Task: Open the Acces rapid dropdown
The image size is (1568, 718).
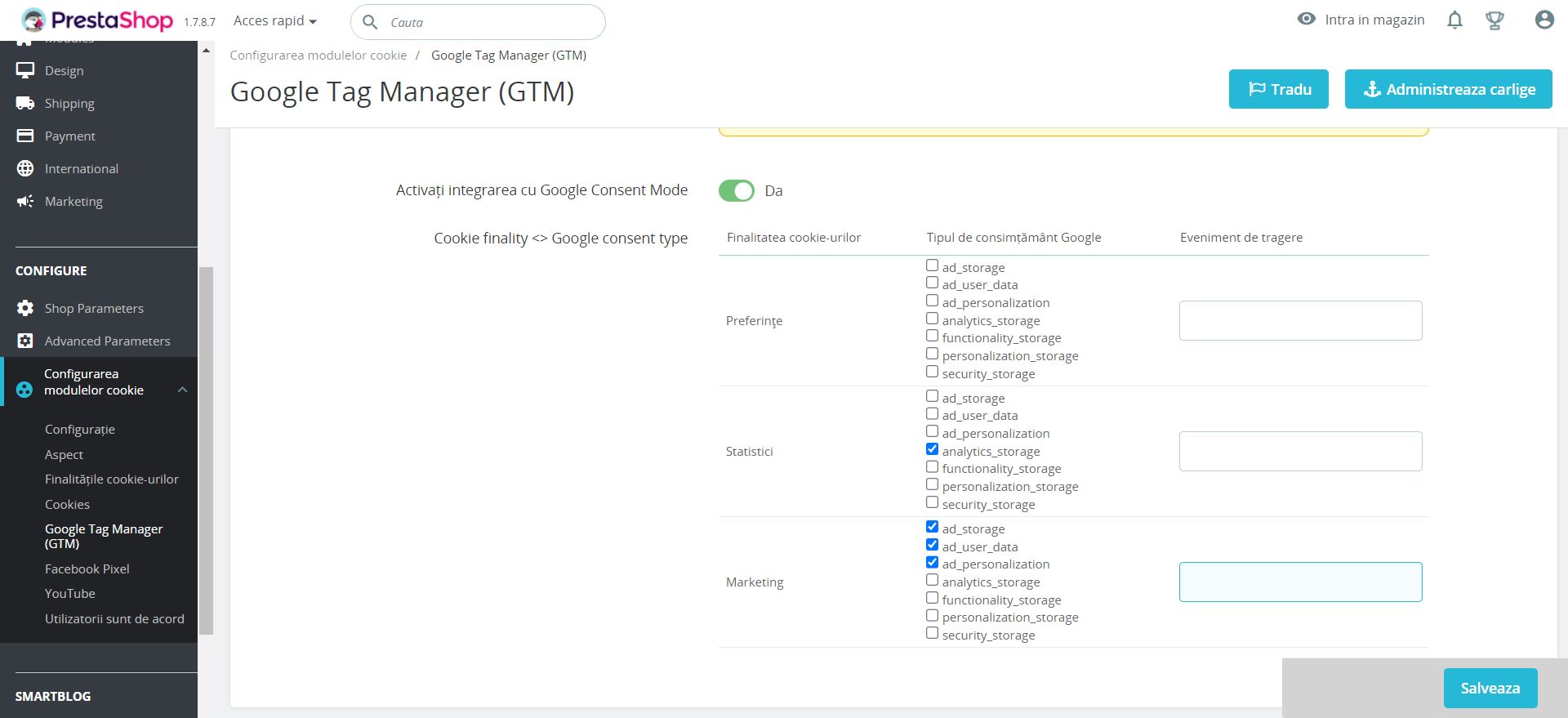Action: pos(274,21)
